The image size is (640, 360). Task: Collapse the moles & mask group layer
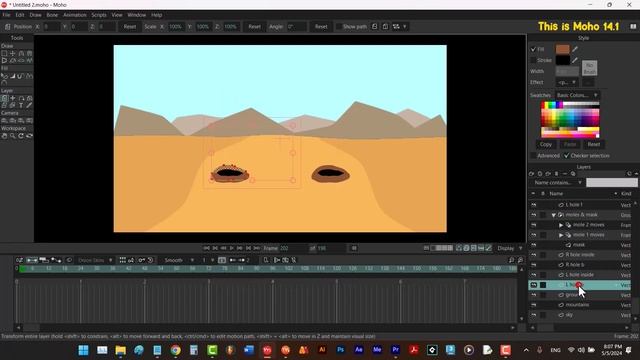click(553, 215)
